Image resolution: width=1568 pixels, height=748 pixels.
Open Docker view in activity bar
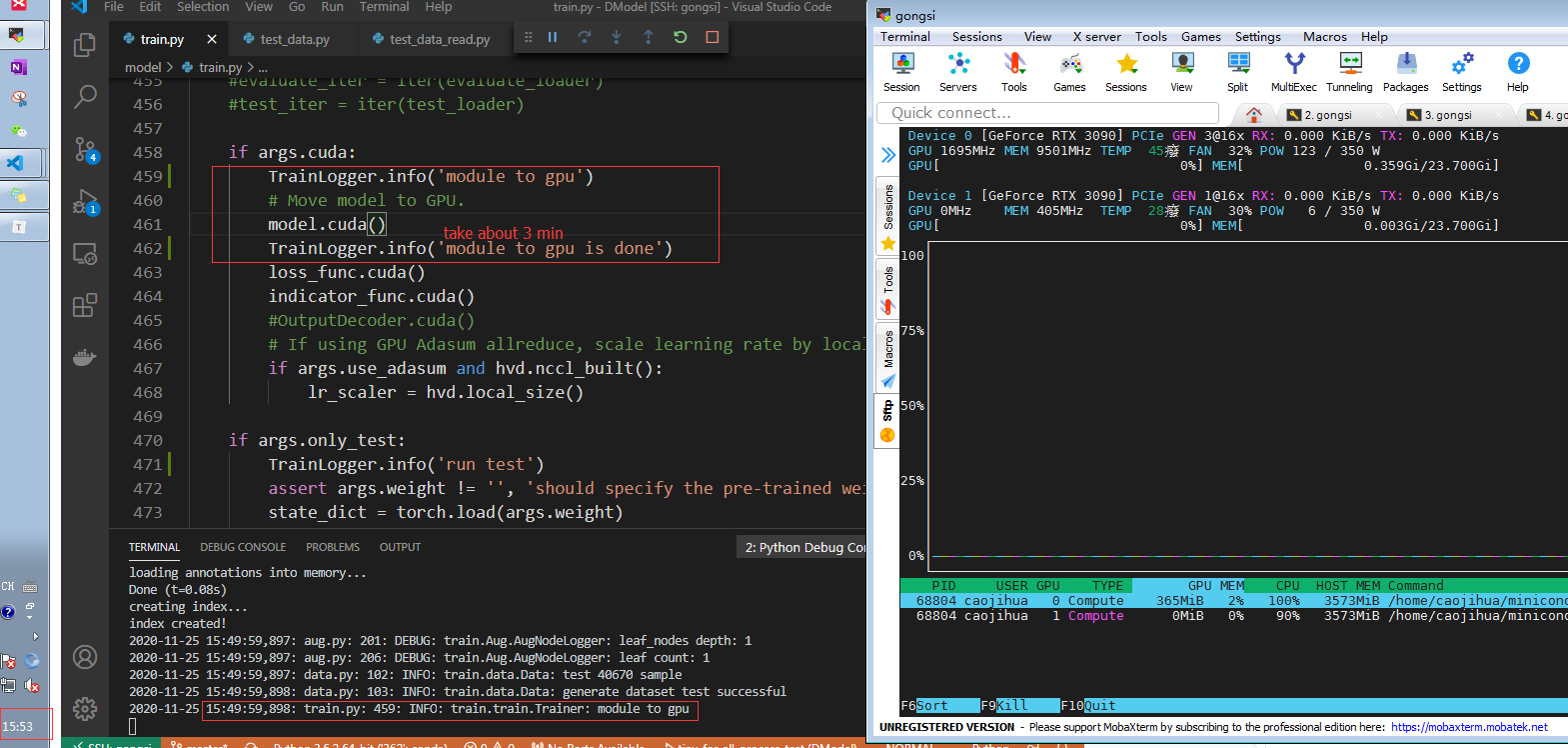pyautogui.click(x=85, y=357)
